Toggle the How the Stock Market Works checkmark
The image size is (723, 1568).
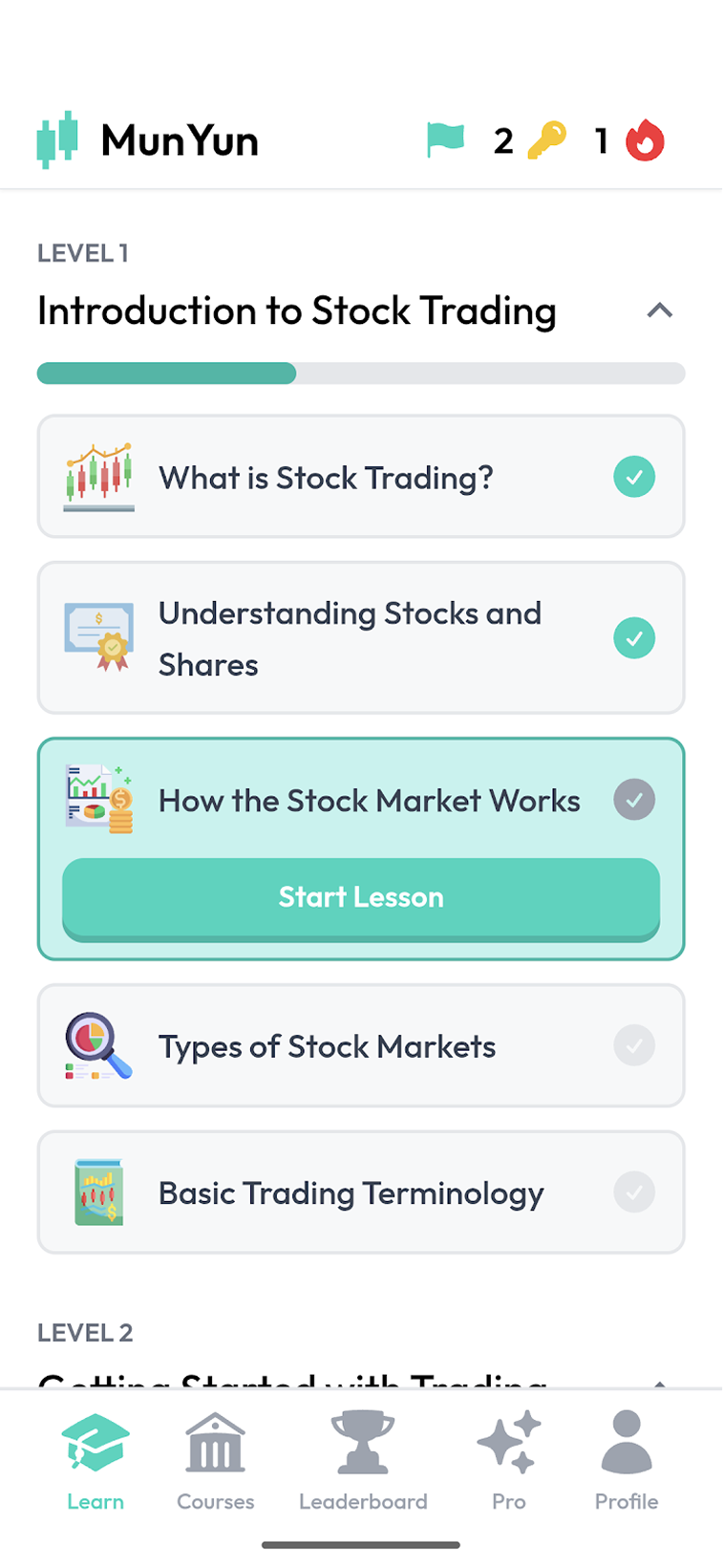[x=634, y=800]
